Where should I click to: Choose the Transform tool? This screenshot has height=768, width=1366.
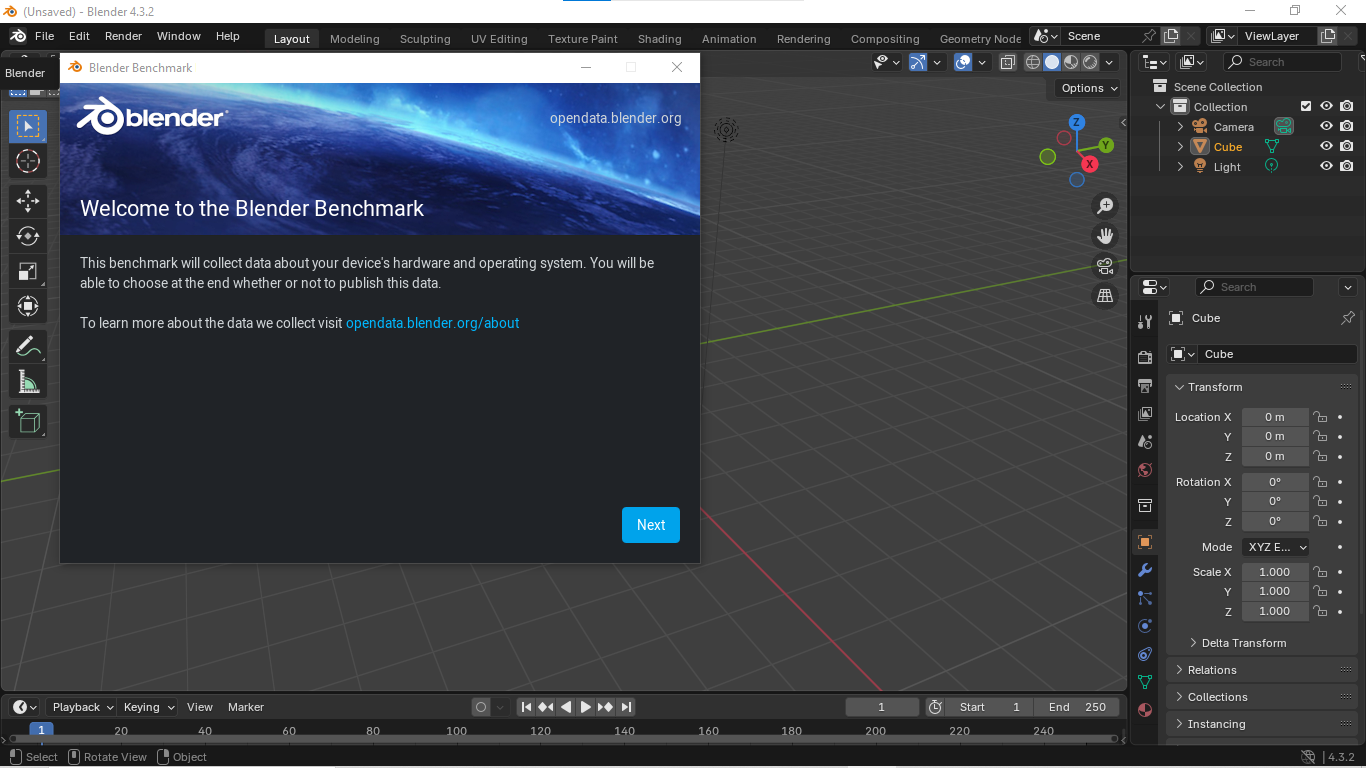(28, 306)
